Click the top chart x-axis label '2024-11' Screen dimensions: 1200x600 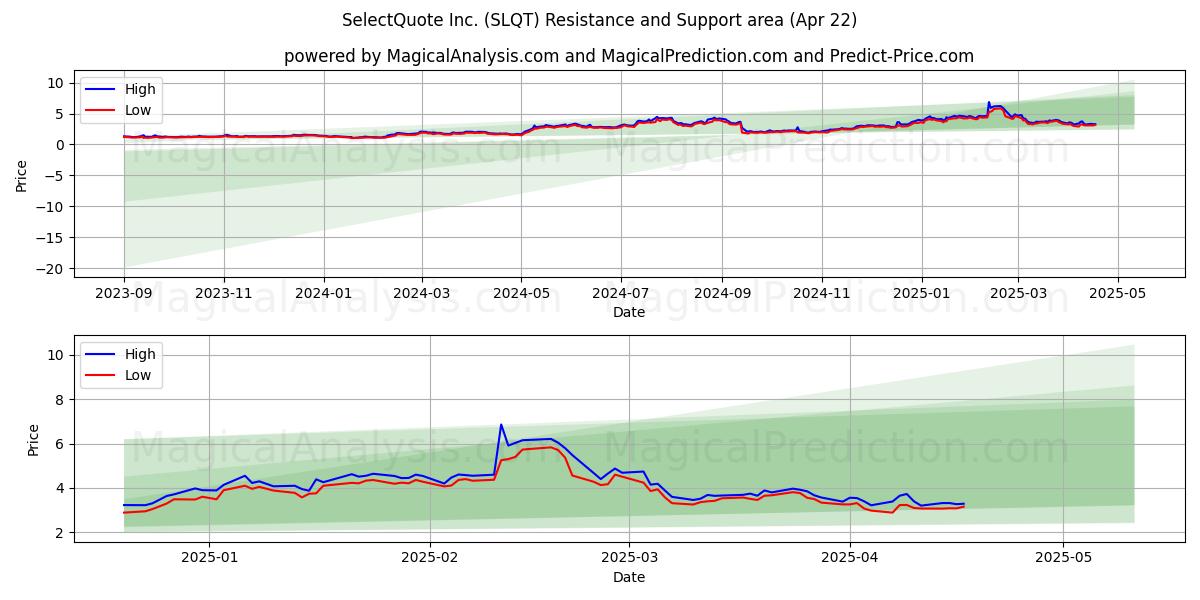click(x=821, y=294)
